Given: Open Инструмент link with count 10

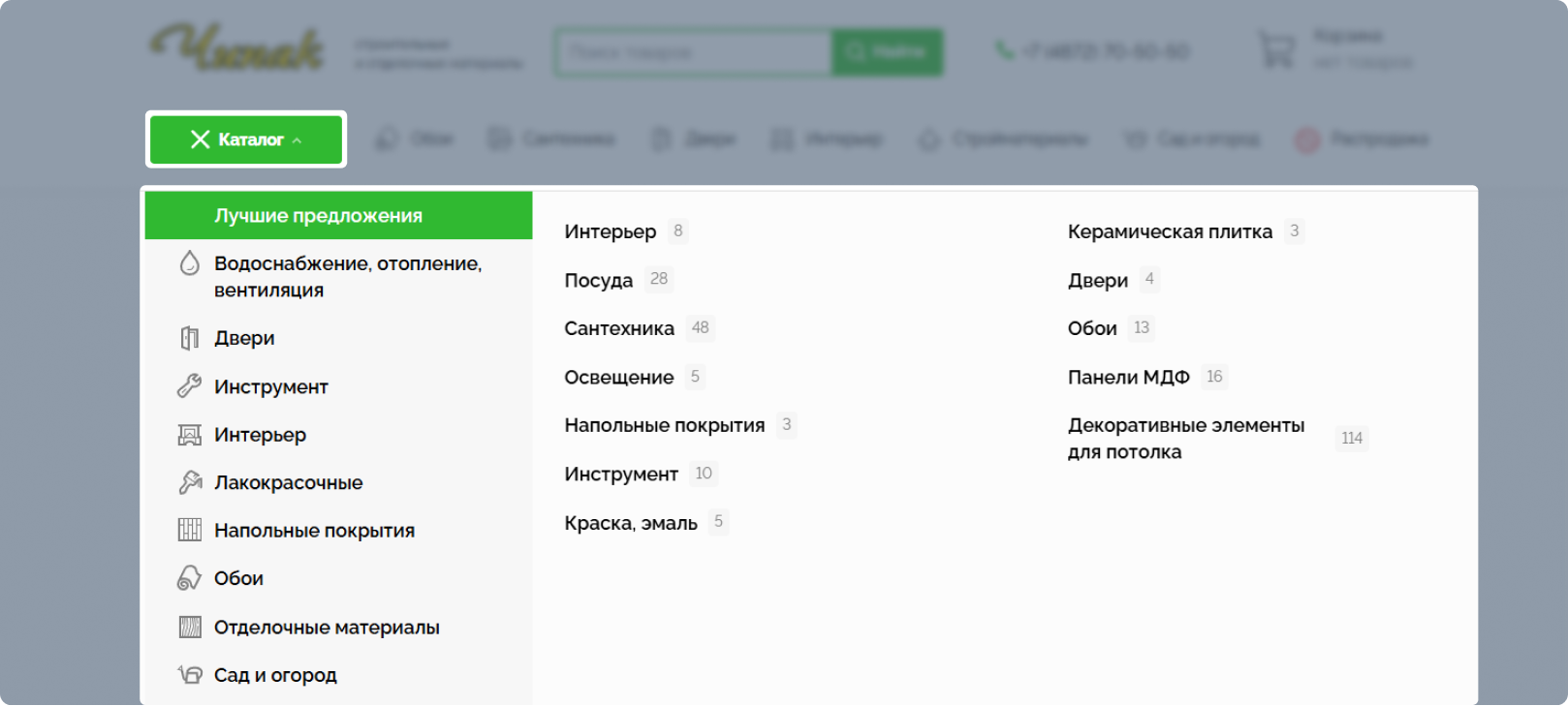Looking at the screenshot, I should pyautogui.click(x=621, y=474).
